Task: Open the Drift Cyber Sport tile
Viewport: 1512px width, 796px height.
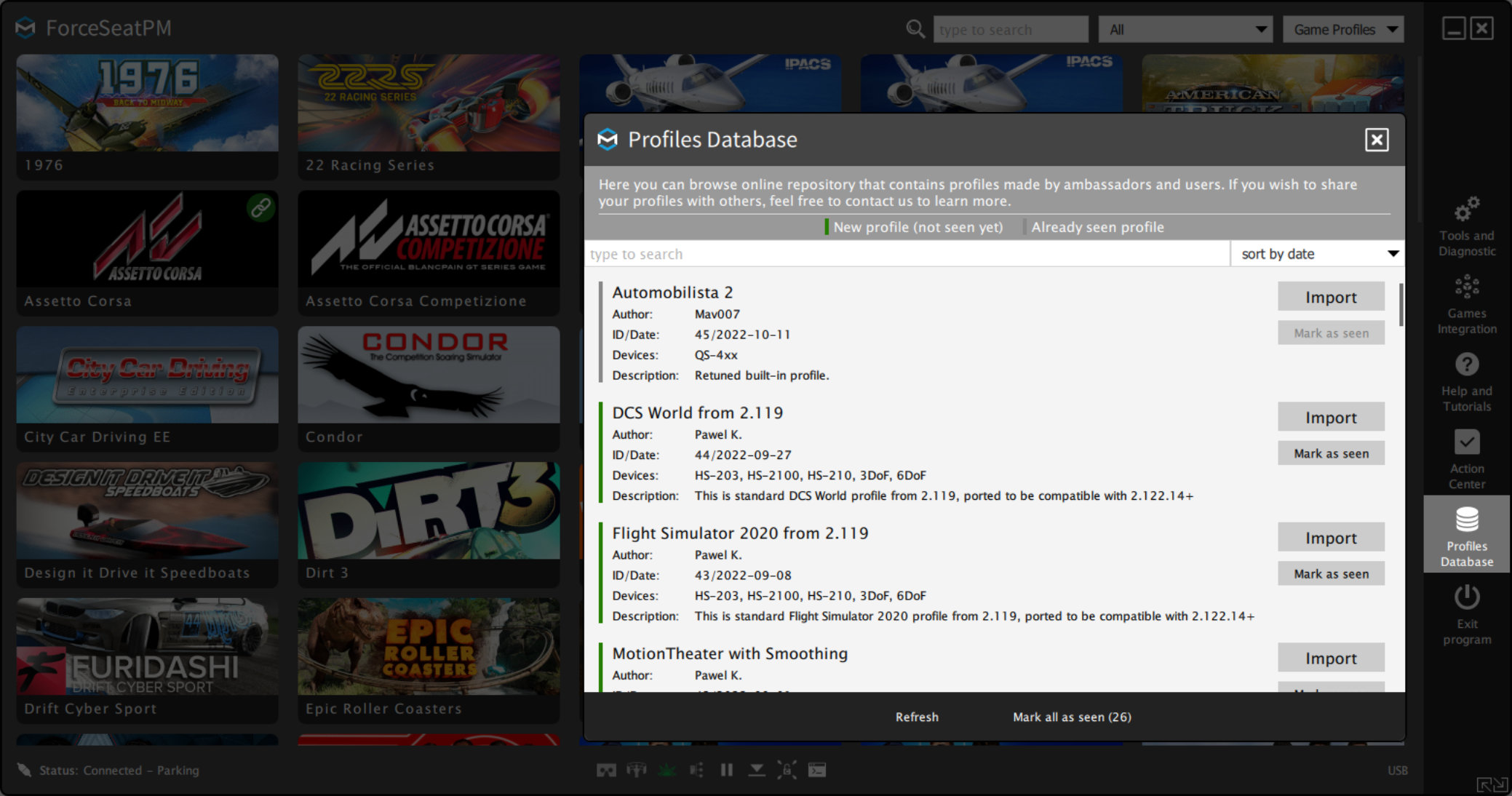Action: pos(147,661)
